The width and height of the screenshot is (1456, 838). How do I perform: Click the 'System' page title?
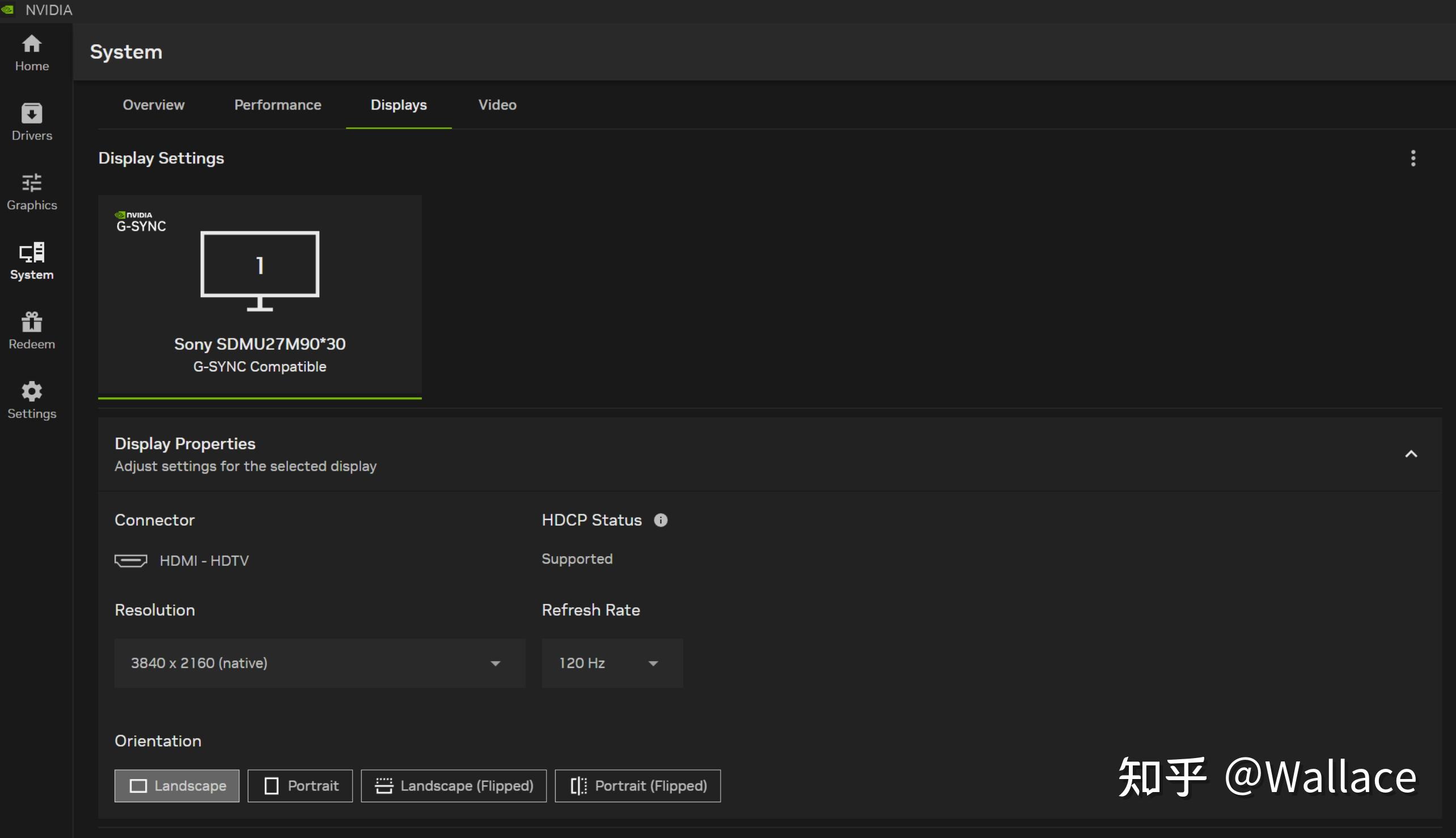pyautogui.click(x=126, y=52)
